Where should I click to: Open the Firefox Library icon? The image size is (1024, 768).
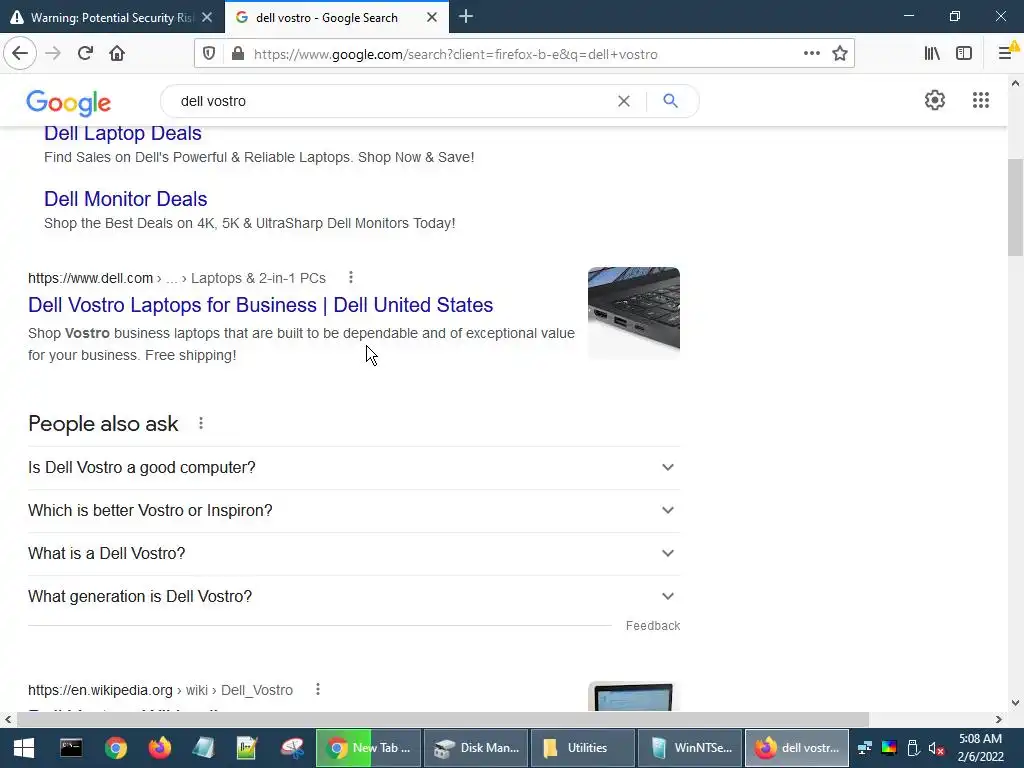[932, 54]
